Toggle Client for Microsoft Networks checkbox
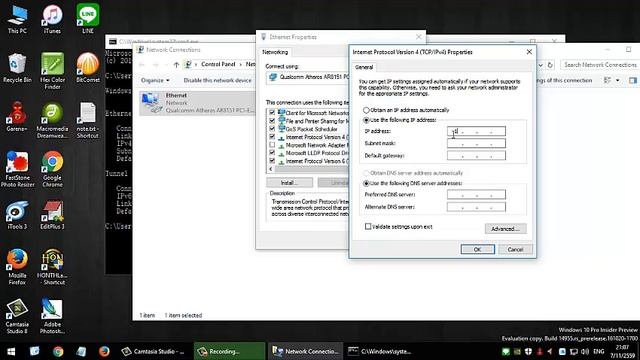 tap(272, 113)
